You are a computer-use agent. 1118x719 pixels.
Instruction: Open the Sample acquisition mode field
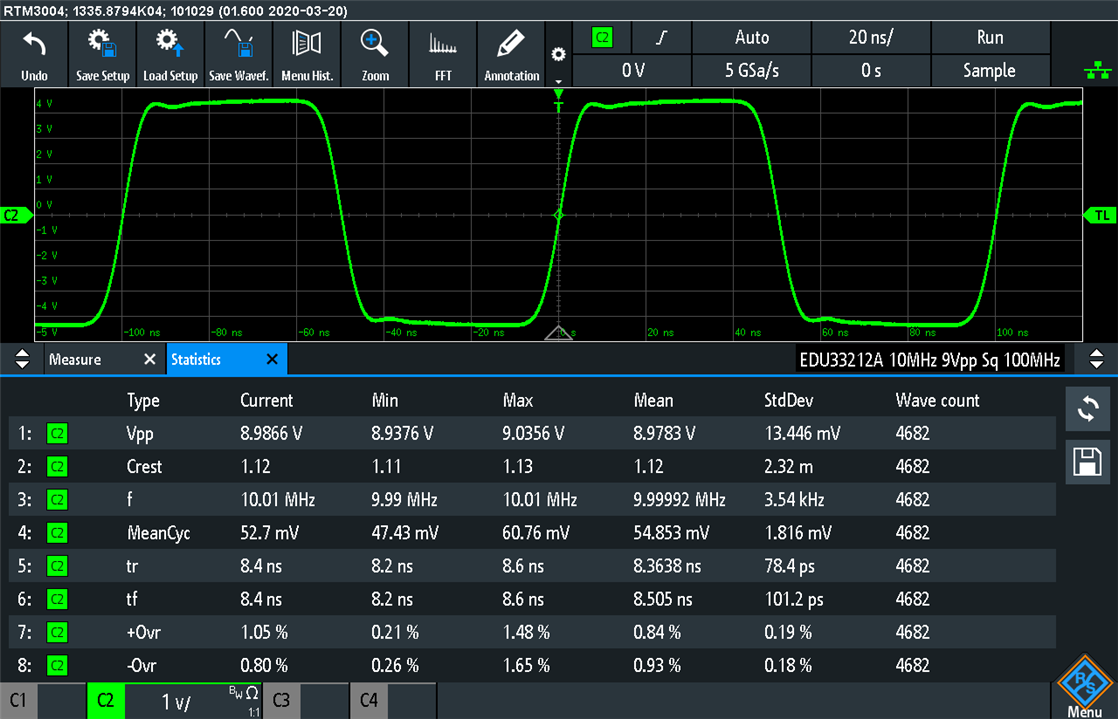(x=990, y=71)
